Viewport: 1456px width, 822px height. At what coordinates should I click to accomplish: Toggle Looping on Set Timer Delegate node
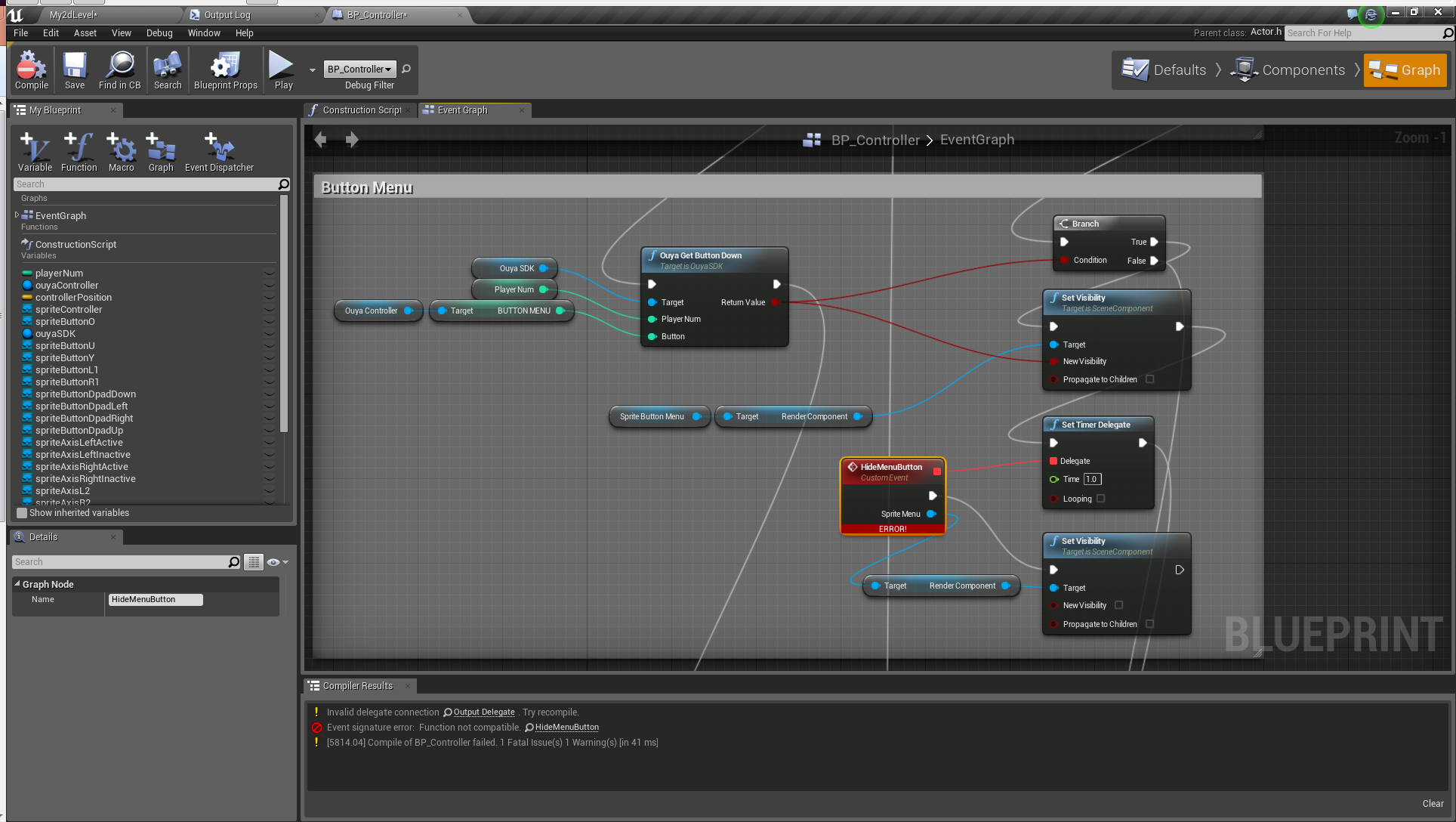coord(1100,499)
